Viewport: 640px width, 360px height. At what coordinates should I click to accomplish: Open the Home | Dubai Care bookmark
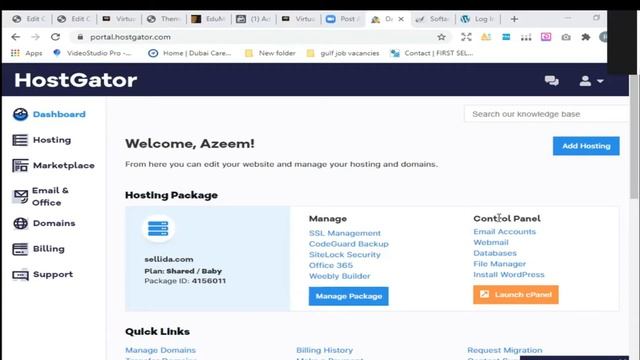coord(190,53)
